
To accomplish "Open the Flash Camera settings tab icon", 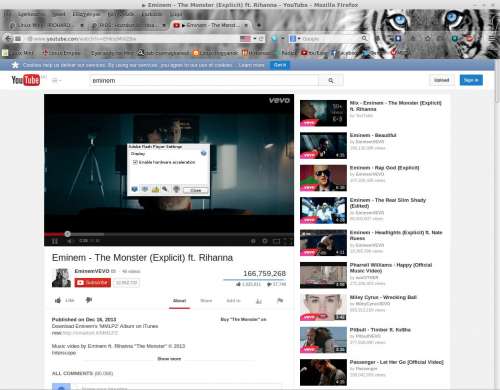I will tap(176, 189).
